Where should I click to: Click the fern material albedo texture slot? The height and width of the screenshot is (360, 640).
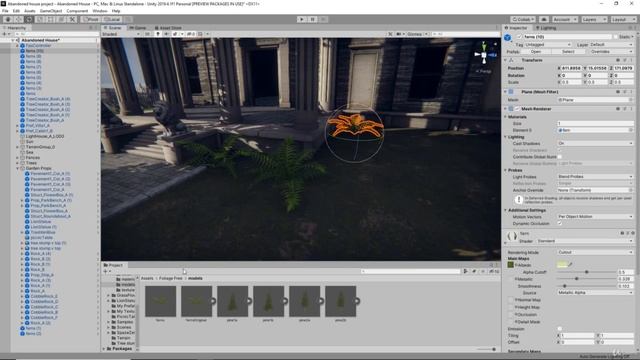(x=511, y=265)
